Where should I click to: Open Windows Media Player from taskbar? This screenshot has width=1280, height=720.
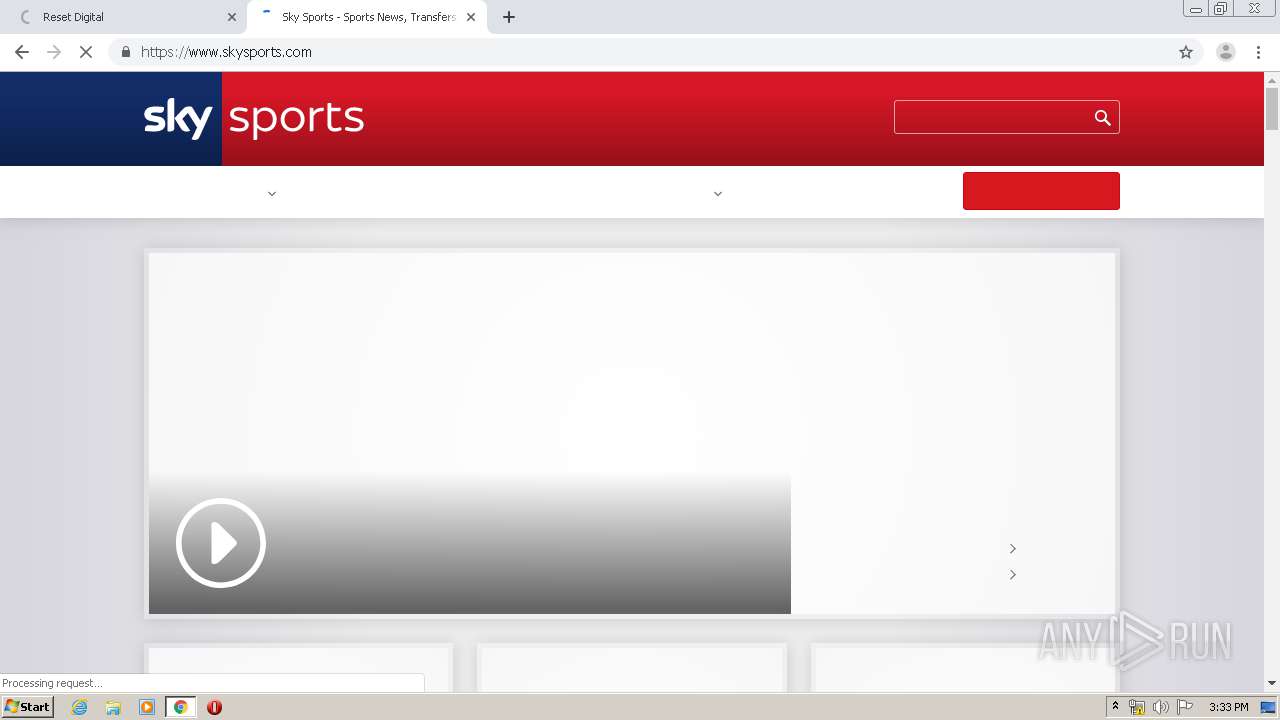147,707
